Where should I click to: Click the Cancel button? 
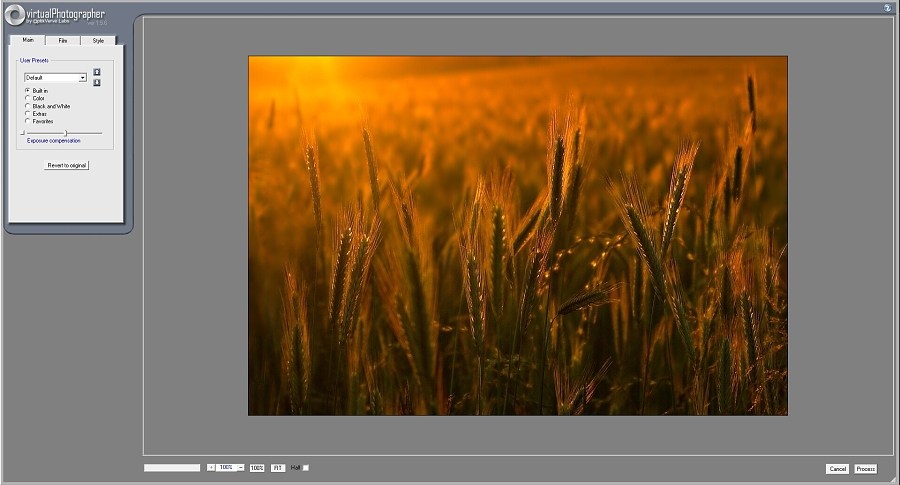837,469
